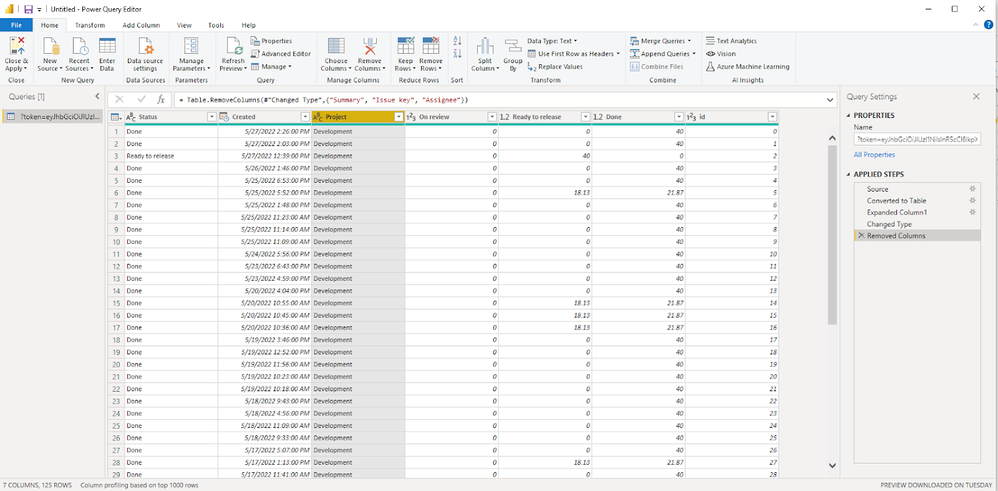
Task: Collapse the PROPERTIES section triangle
Action: pos(850,116)
